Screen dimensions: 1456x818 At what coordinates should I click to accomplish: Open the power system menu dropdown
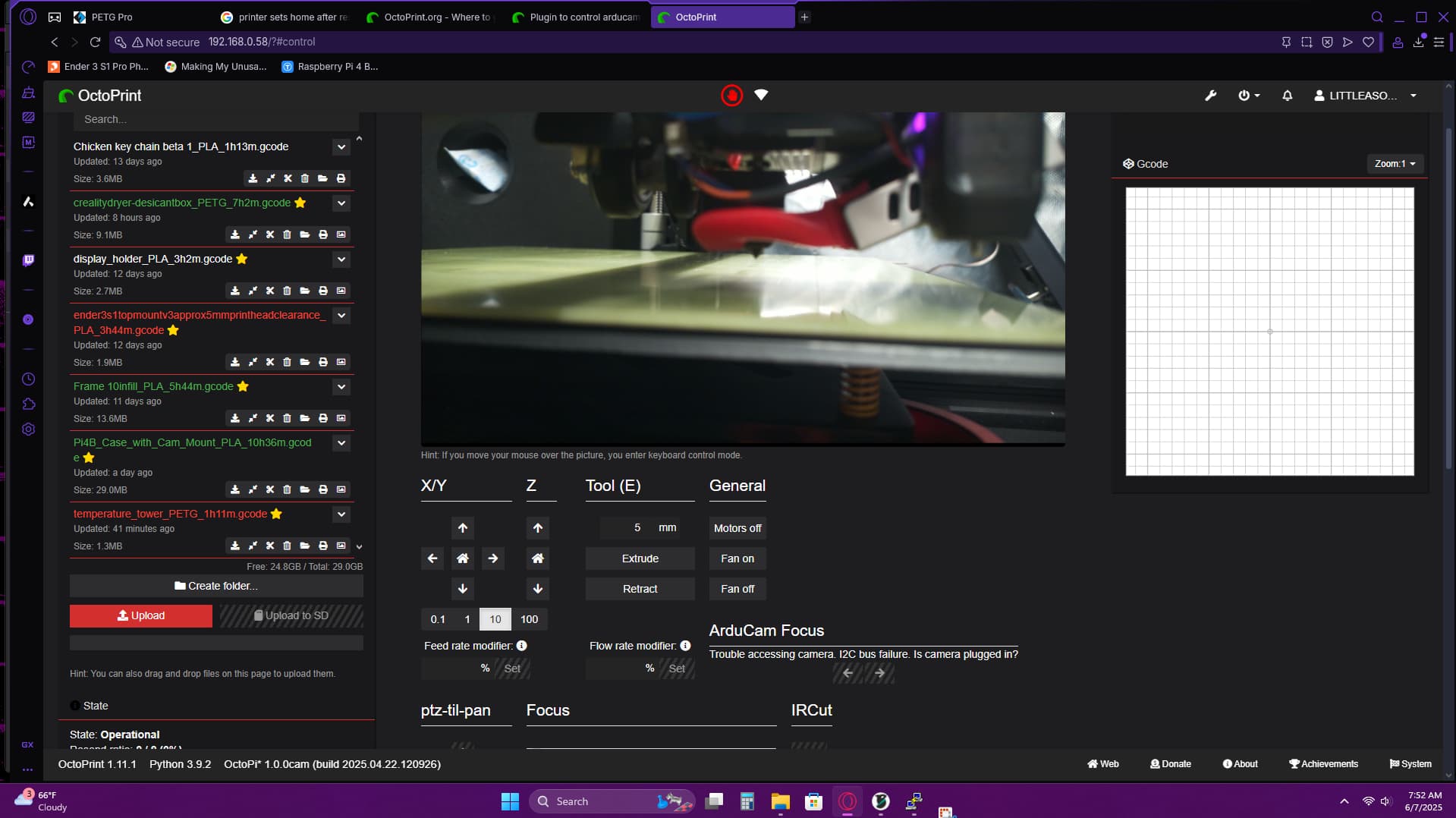[x=1248, y=96]
